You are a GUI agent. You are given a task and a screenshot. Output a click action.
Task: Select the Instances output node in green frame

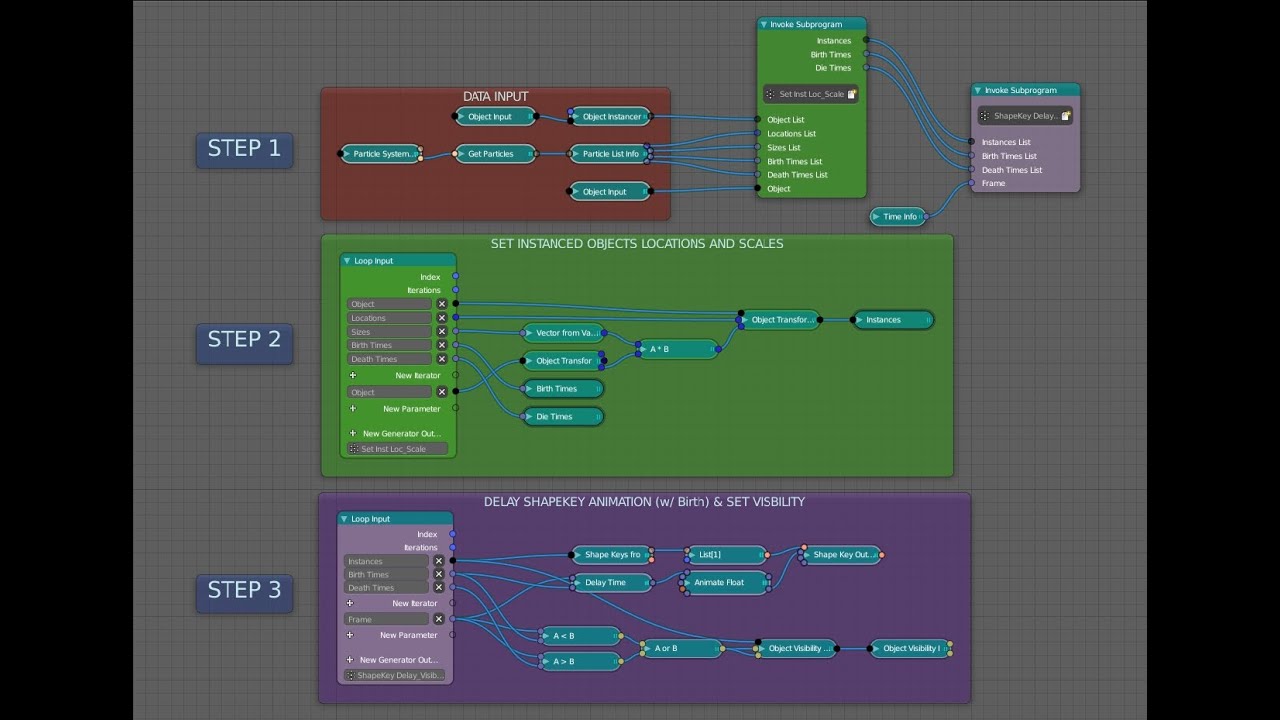coord(893,320)
